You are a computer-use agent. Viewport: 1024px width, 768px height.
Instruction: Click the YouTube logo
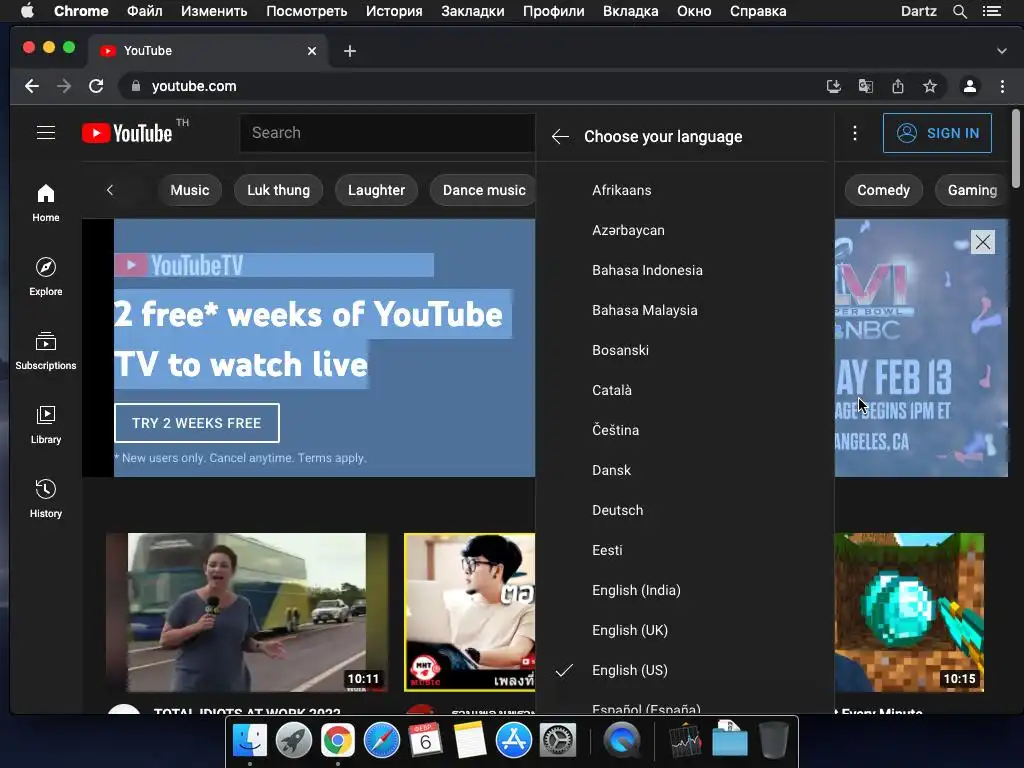[127, 133]
